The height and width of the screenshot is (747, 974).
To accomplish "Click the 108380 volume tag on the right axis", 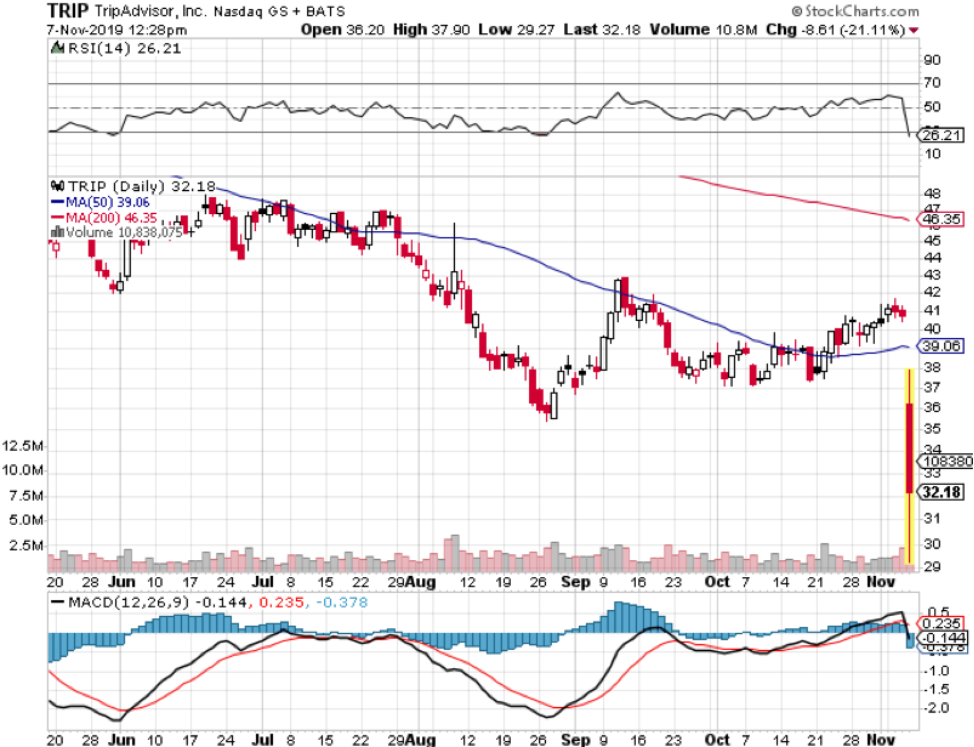I will pos(945,461).
